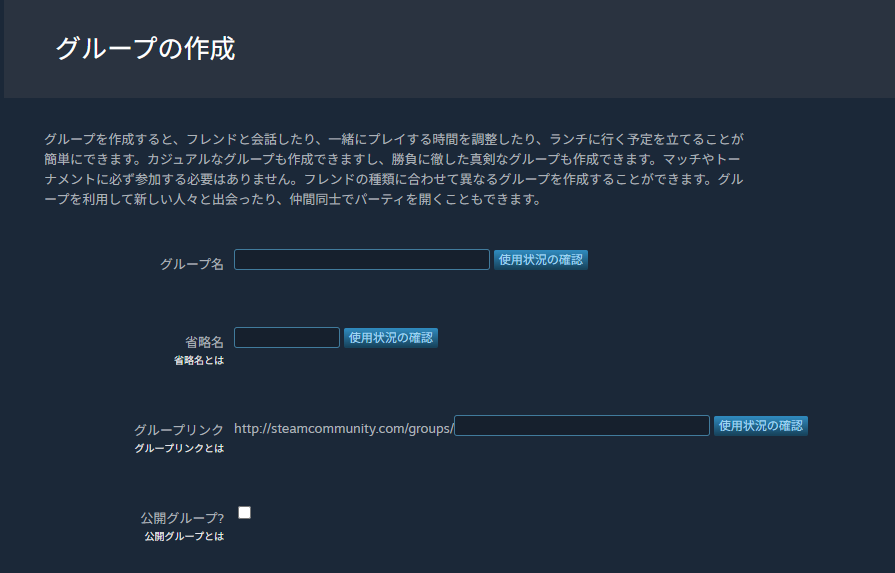Click the http://steamcommunity.com/groups/ URL prefix text
Image resolution: width=895 pixels, height=573 pixels.
[343, 428]
